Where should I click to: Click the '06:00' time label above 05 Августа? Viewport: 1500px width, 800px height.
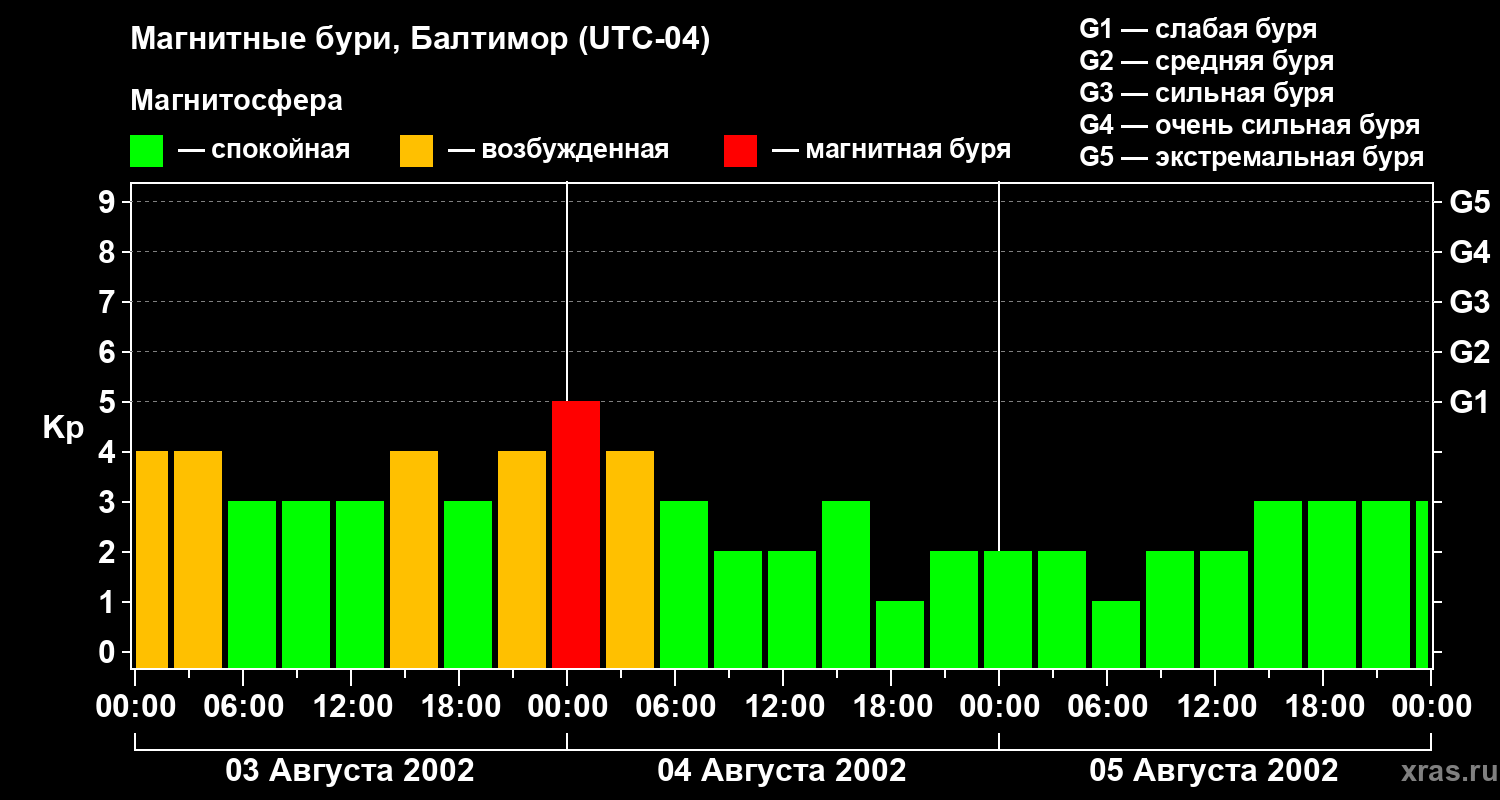1107,707
